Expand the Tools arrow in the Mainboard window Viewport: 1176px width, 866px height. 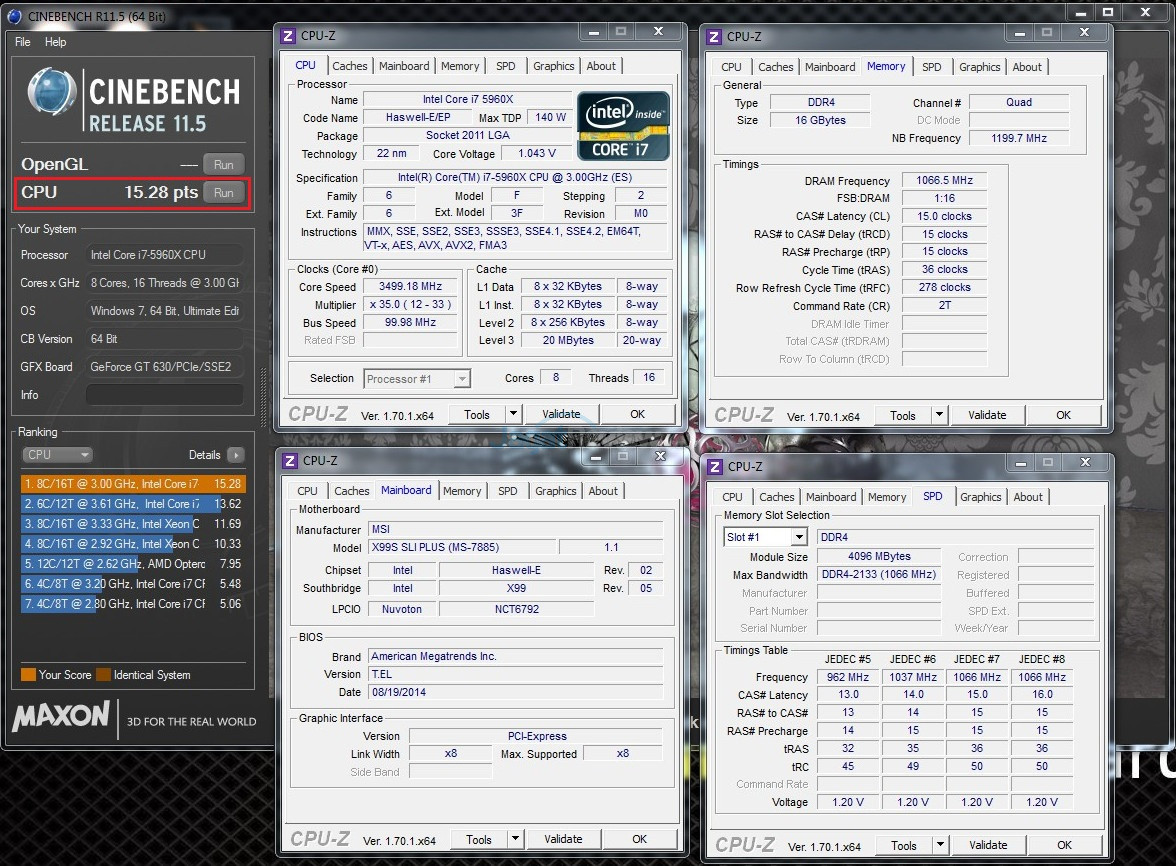(x=513, y=840)
